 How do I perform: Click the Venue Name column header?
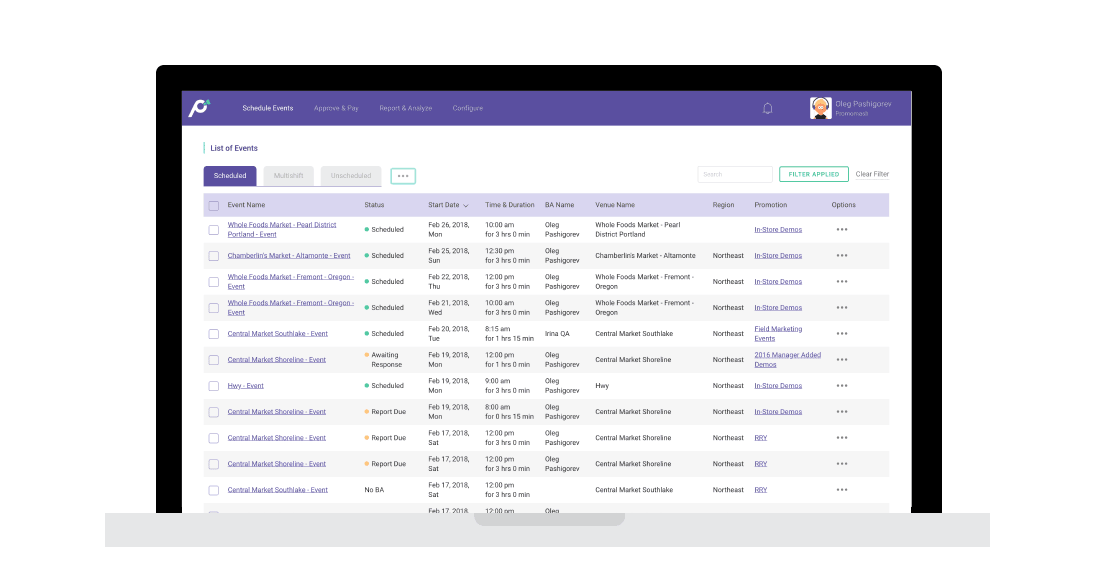(x=615, y=205)
